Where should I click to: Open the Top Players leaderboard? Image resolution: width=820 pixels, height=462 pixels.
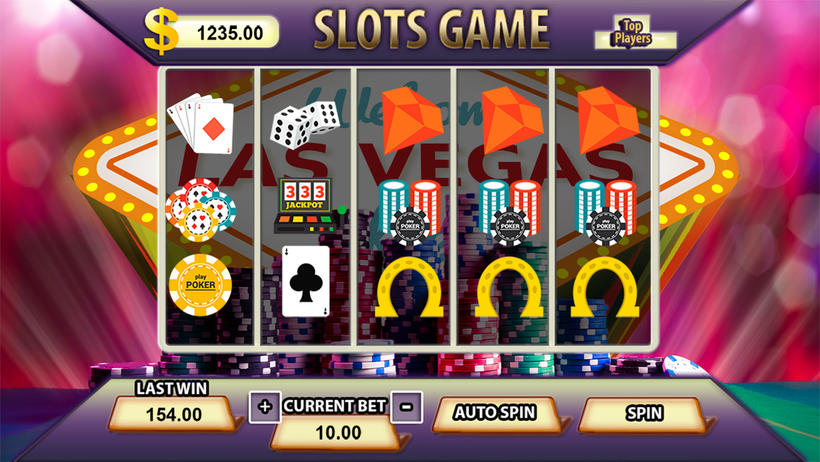(635, 33)
